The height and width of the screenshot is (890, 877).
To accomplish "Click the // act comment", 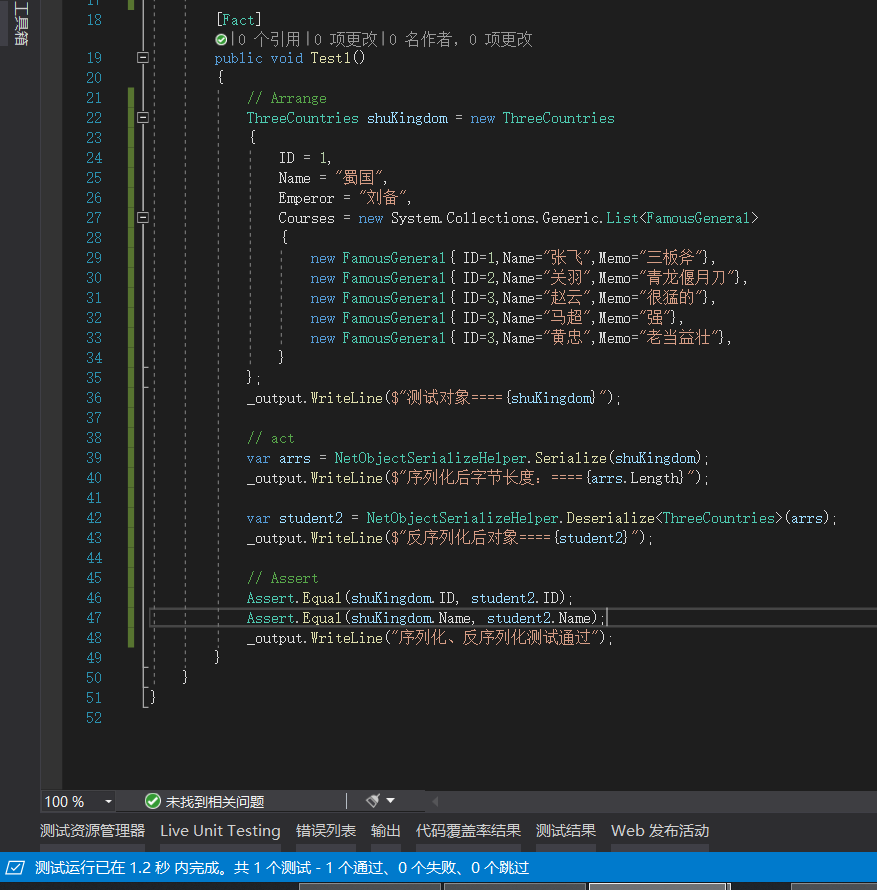I will pyautogui.click(x=271, y=438).
